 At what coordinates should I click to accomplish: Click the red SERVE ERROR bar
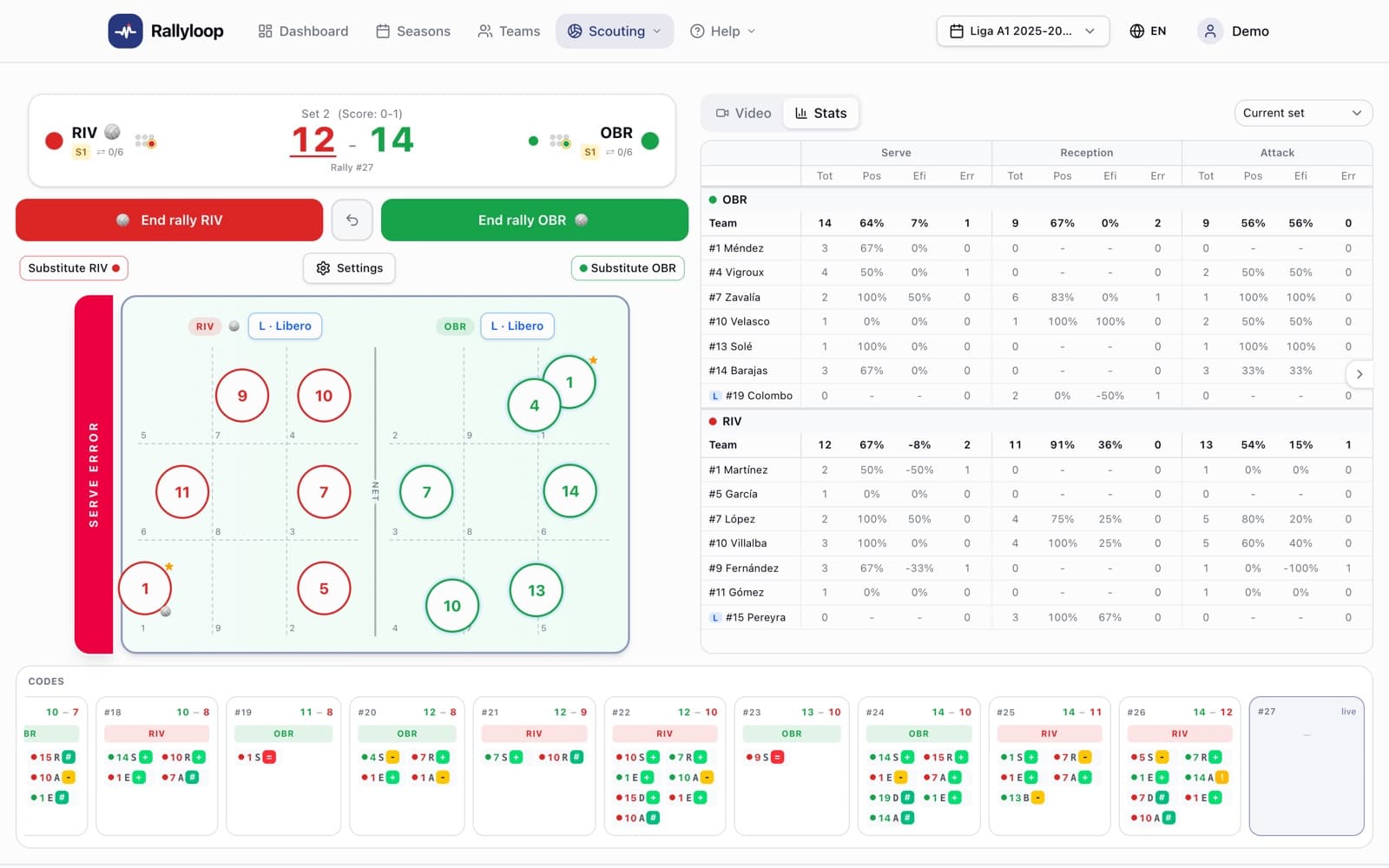click(x=94, y=475)
